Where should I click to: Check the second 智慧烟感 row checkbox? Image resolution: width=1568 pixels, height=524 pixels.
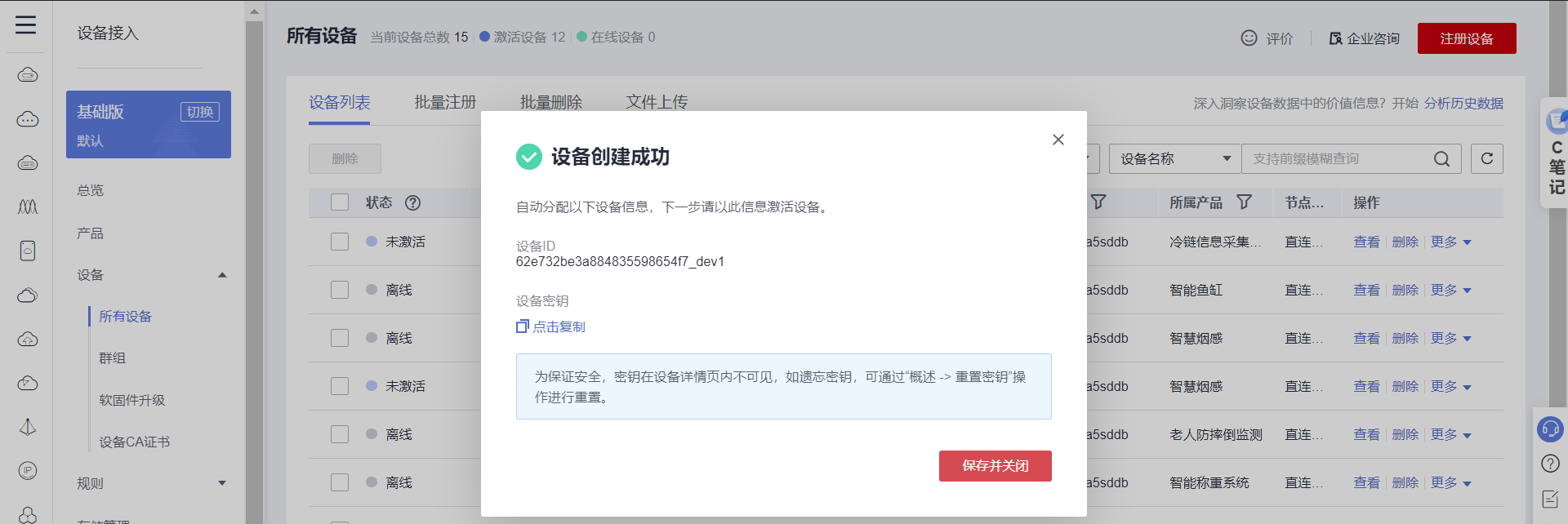click(x=340, y=386)
